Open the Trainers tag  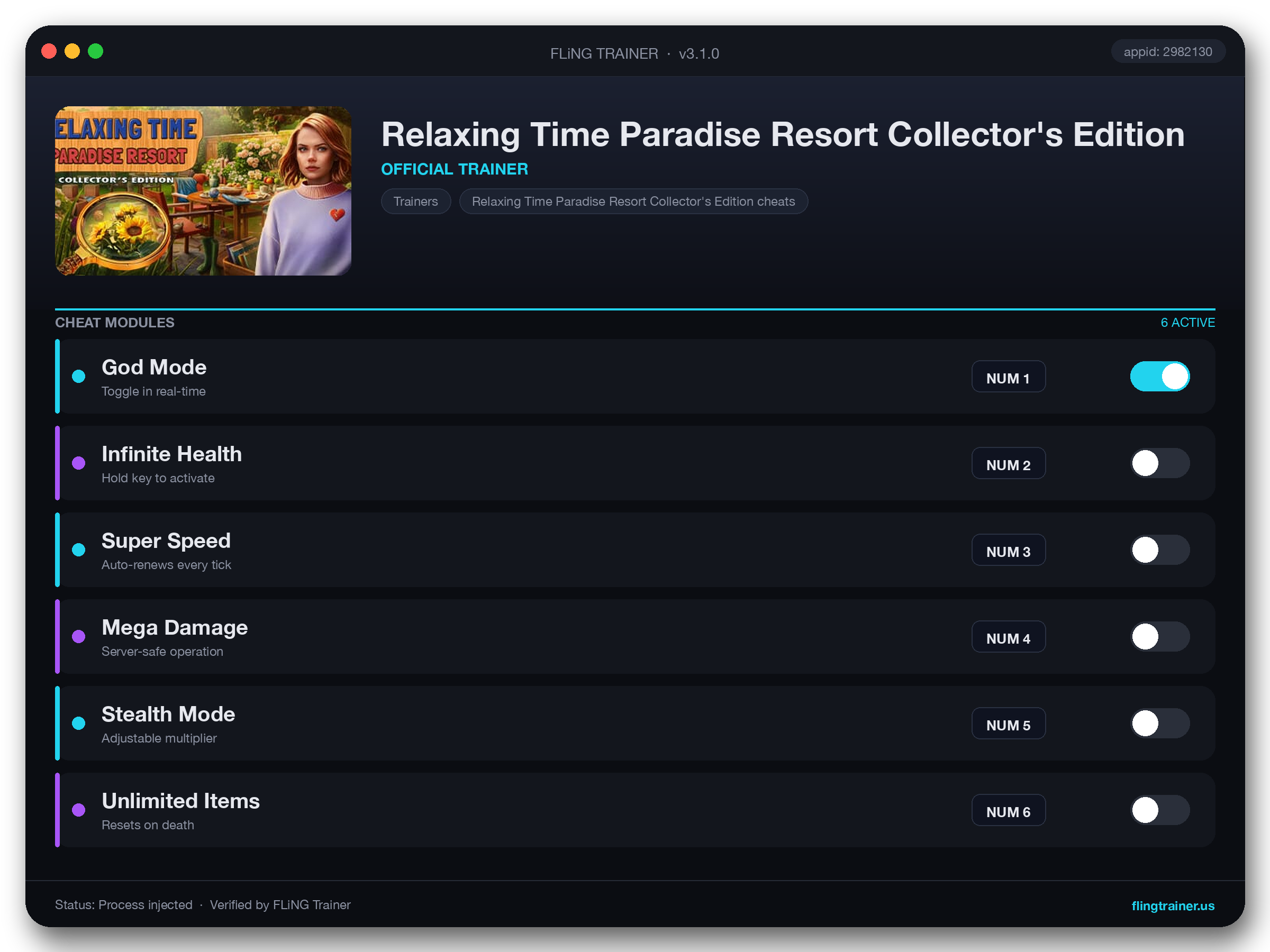pos(416,202)
